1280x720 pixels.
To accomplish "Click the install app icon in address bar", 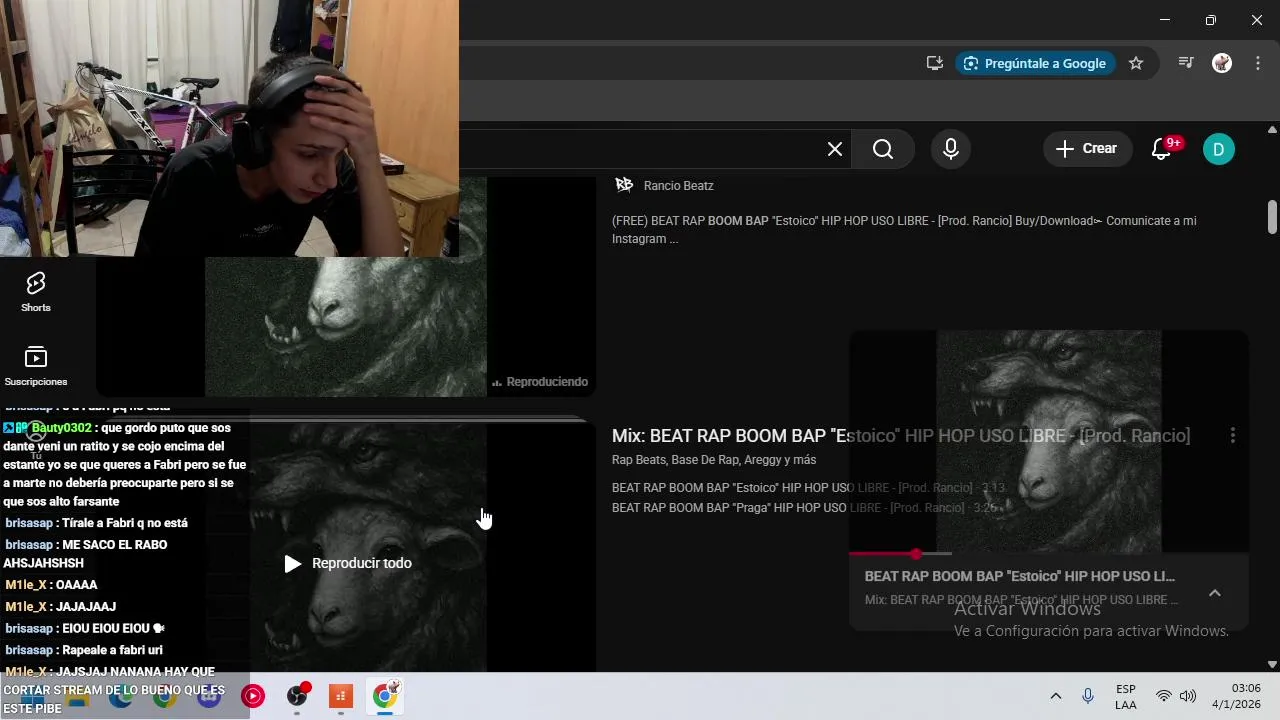I will point(935,63).
